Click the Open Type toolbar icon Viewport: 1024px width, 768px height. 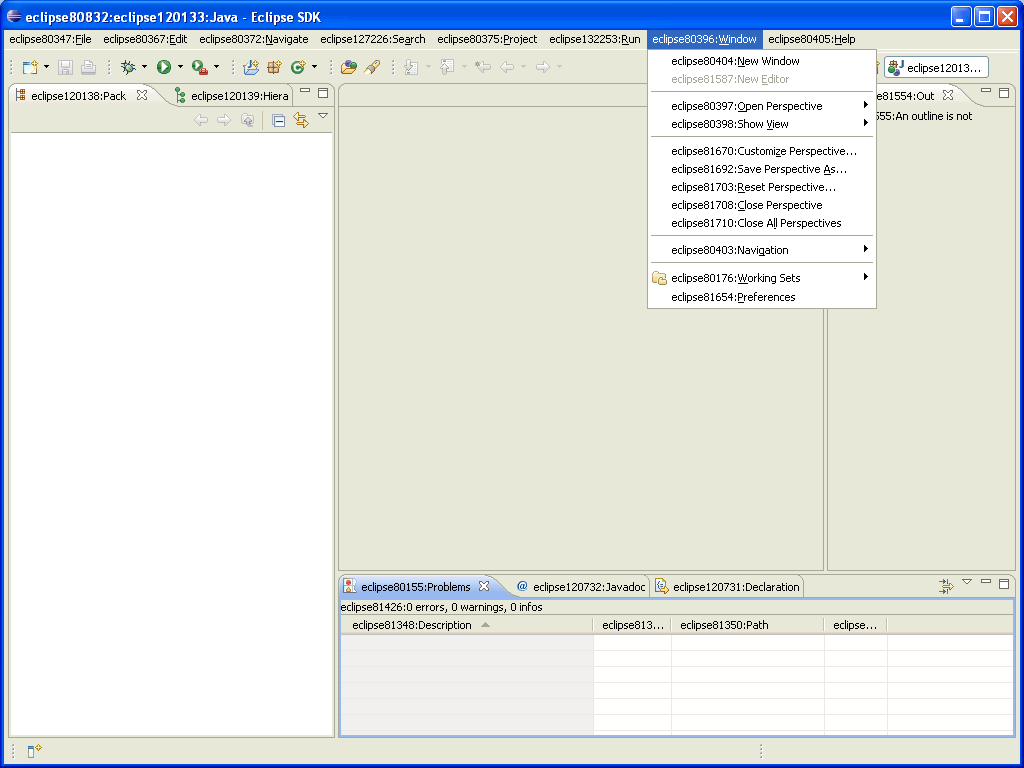348,67
